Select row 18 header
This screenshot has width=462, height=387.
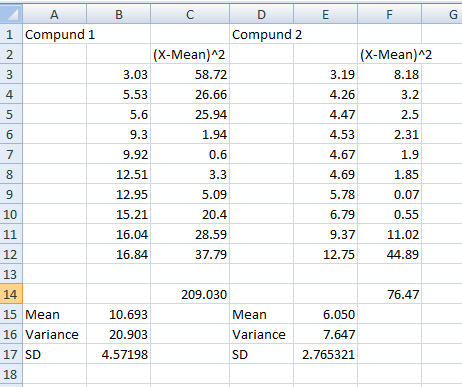coord(11,374)
